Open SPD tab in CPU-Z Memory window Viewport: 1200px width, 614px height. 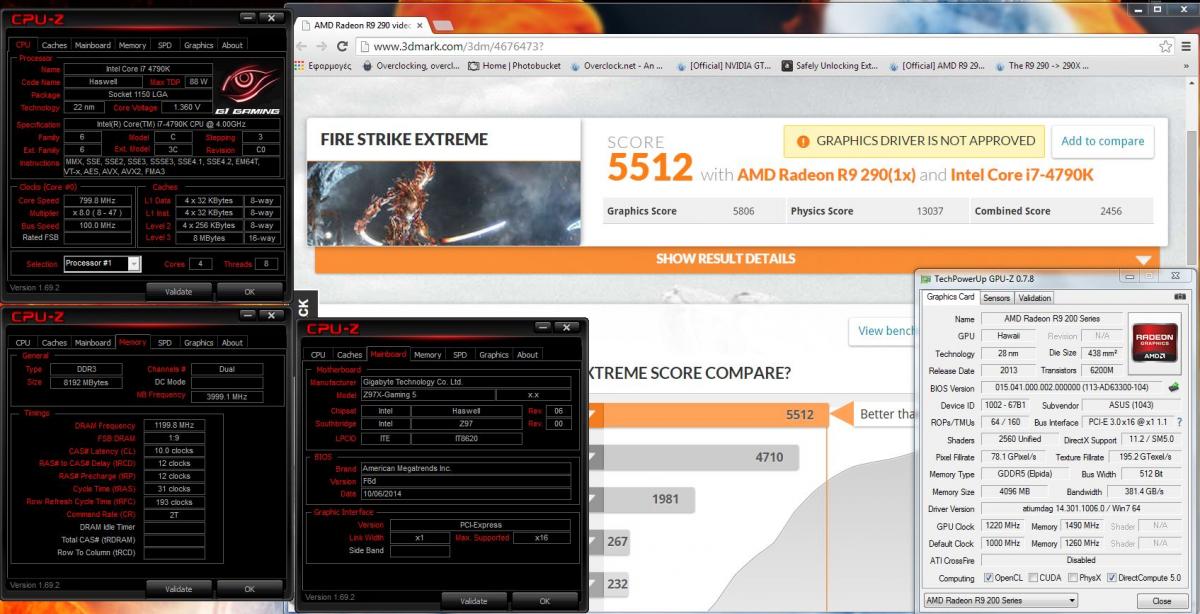tap(164, 342)
